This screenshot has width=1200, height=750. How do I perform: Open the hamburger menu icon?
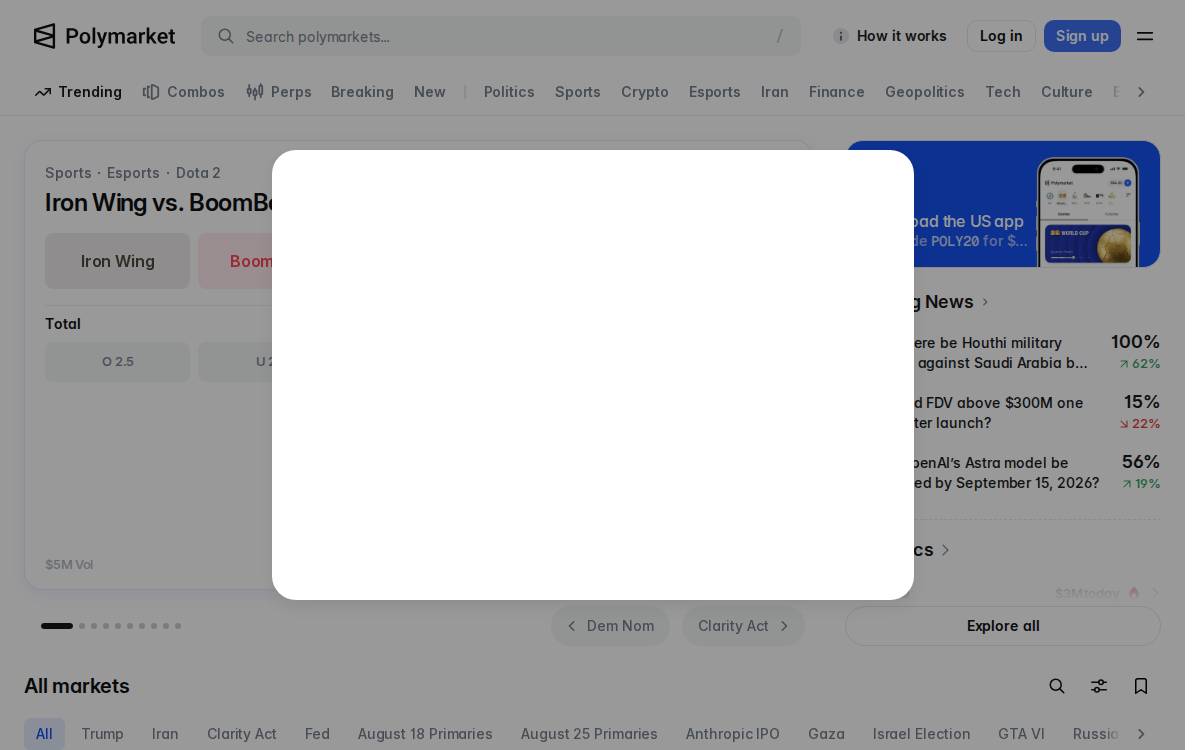click(1145, 36)
